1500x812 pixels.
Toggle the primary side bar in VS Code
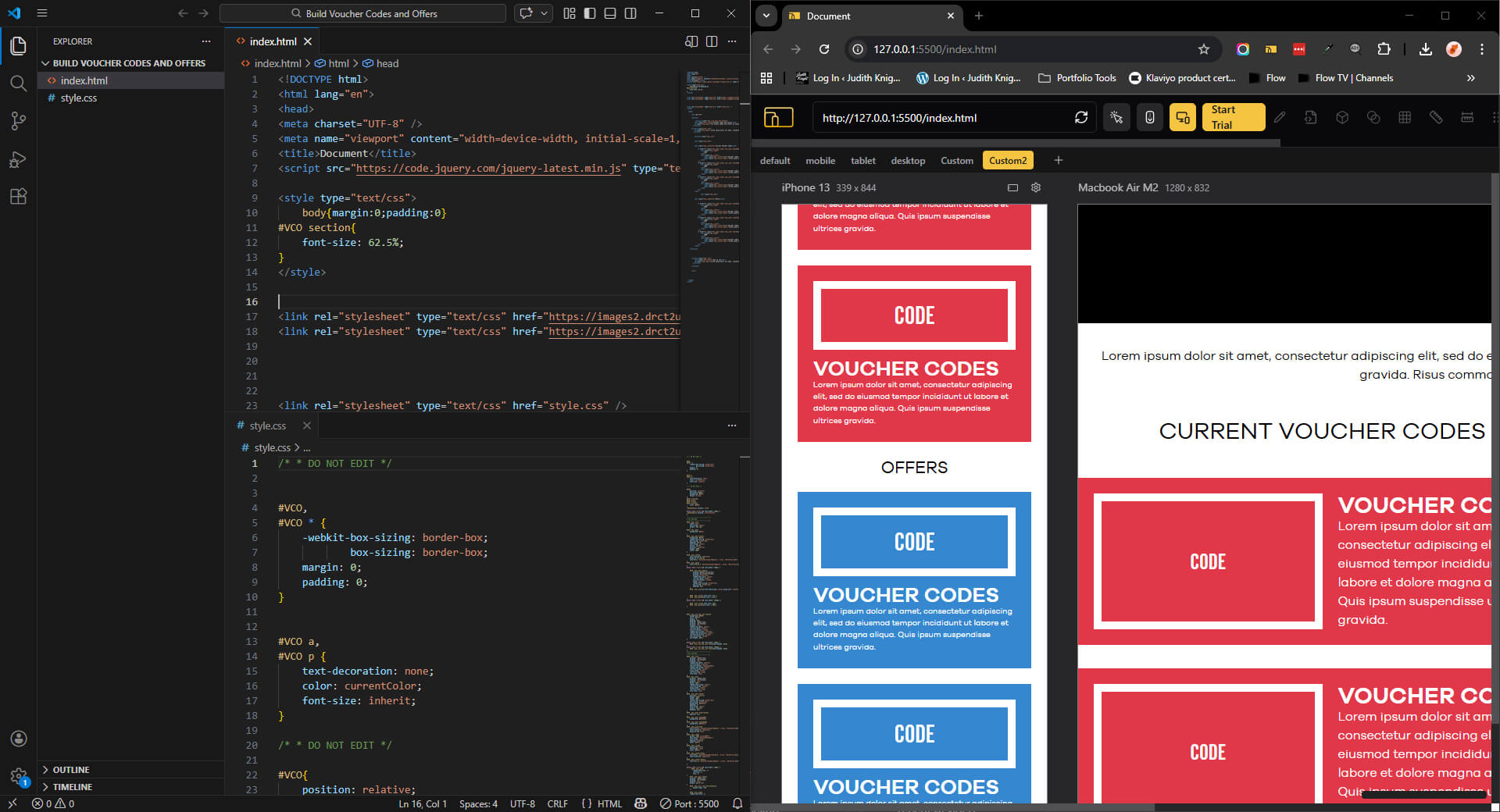point(590,13)
